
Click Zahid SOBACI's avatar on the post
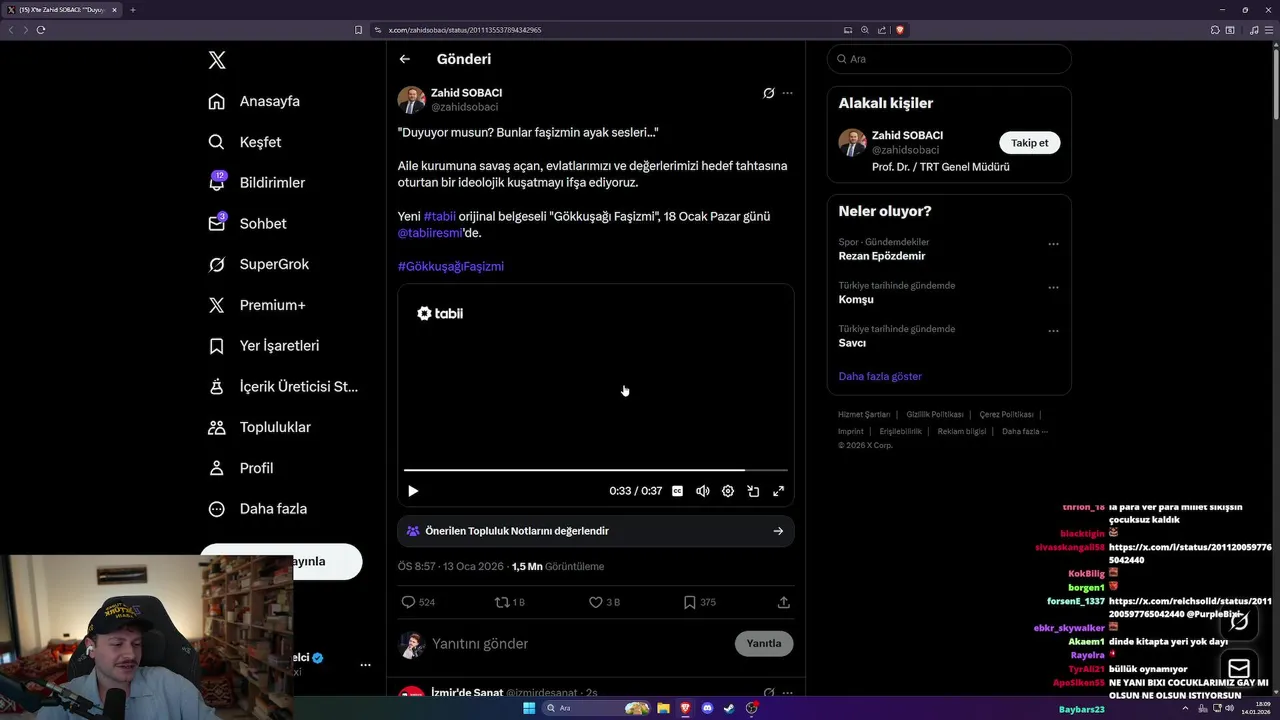click(x=412, y=99)
